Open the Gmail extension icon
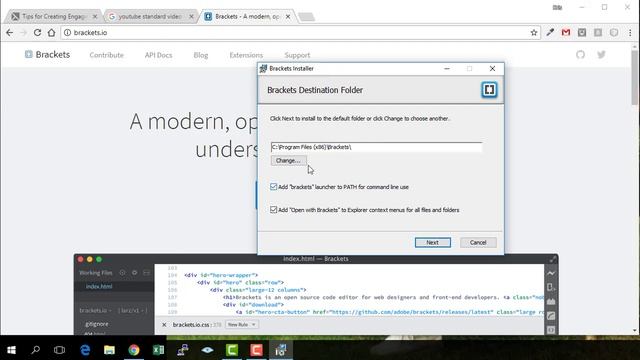The image size is (640, 360). pyautogui.click(x=566, y=32)
